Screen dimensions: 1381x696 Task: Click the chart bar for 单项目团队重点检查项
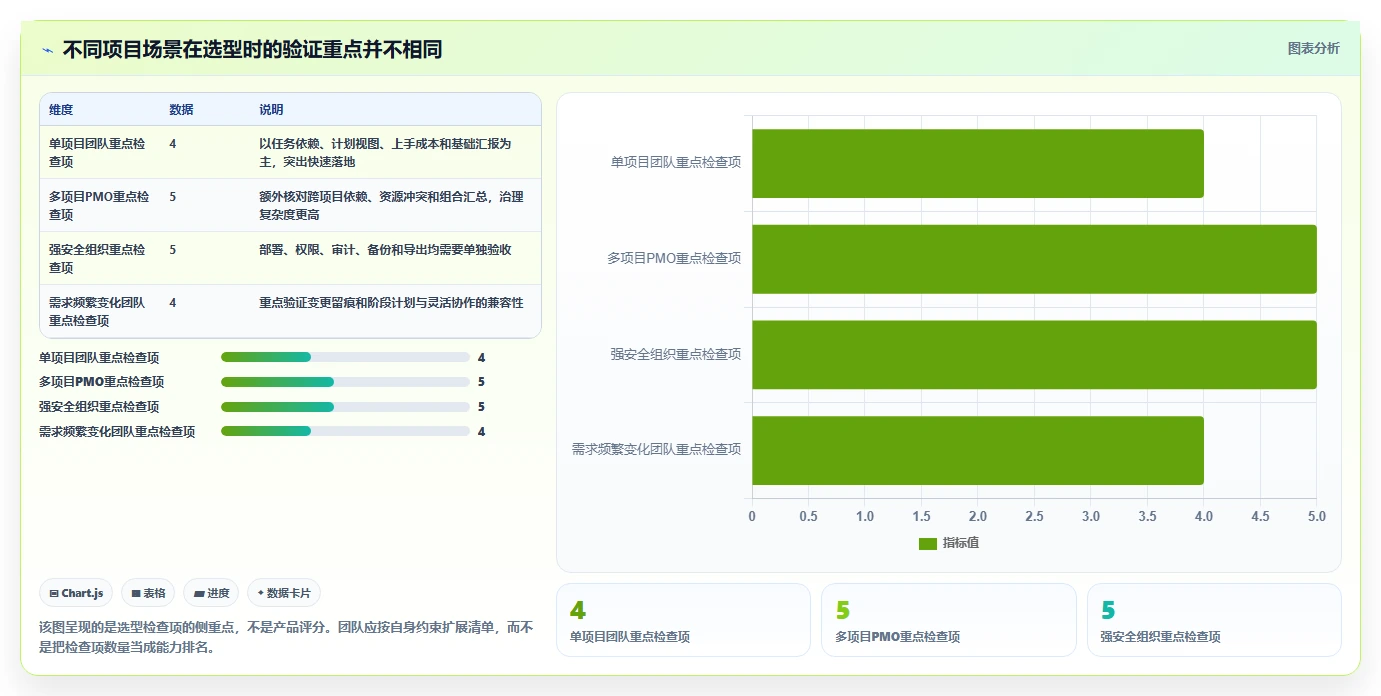[x=978, y=163]
